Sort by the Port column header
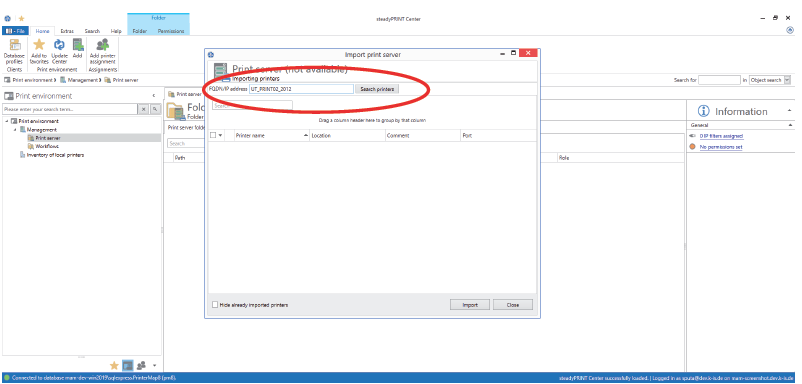The width and height of the screenshot is (802, 384). [498, 135]
